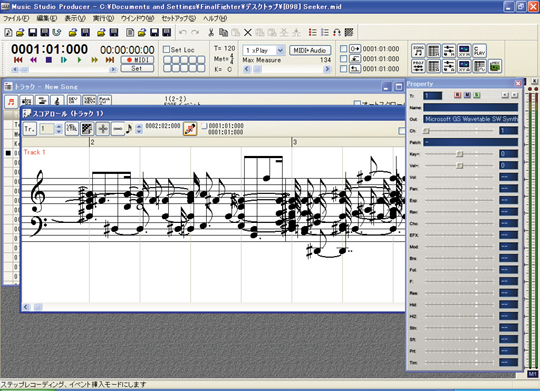Jump to the end of the song
Viewport: 540px width, 391px height.
110,60
